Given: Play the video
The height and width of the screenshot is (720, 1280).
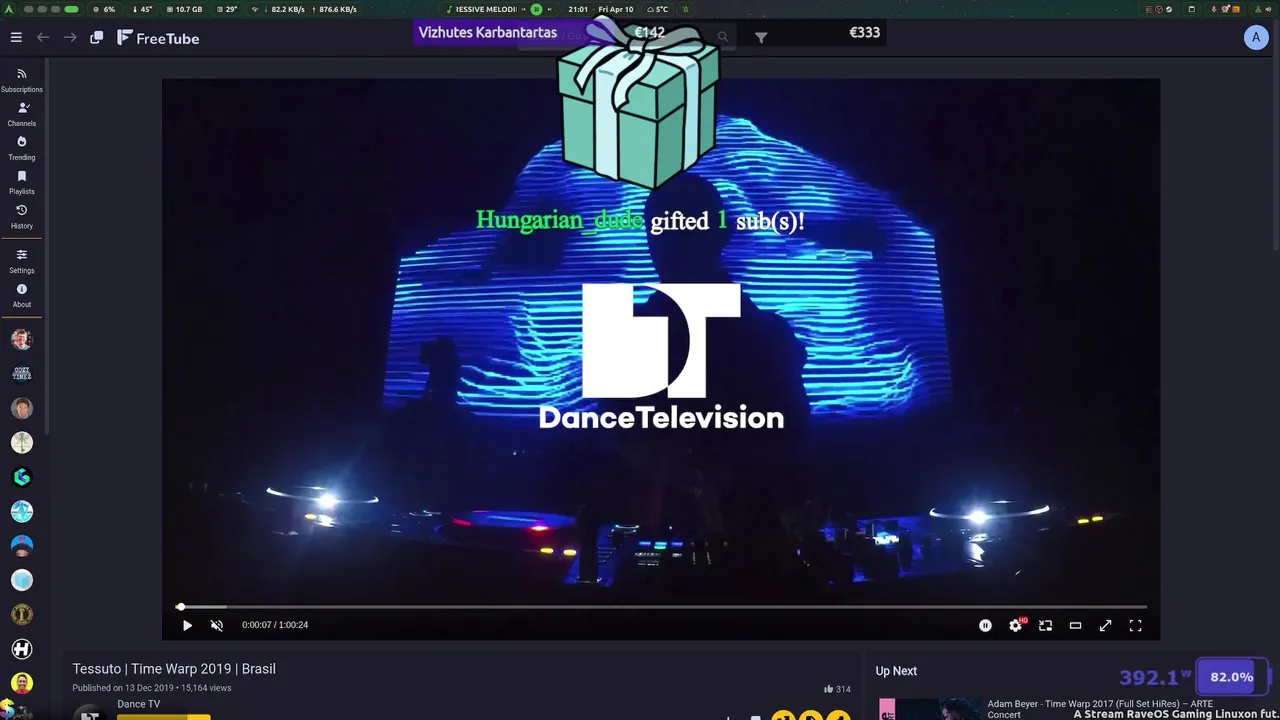Looking at the screenshot, I should click(187, 625).
